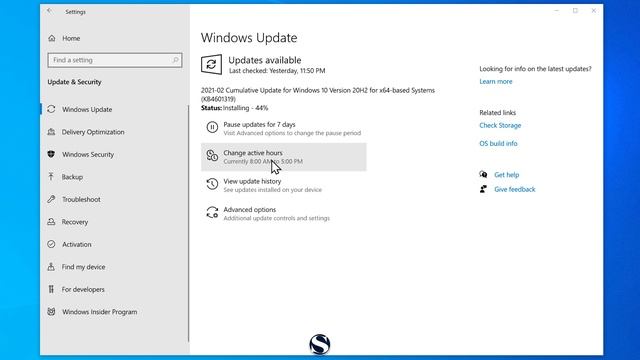Click the For developers icon

pyautogui.click(x=51, y=289)
